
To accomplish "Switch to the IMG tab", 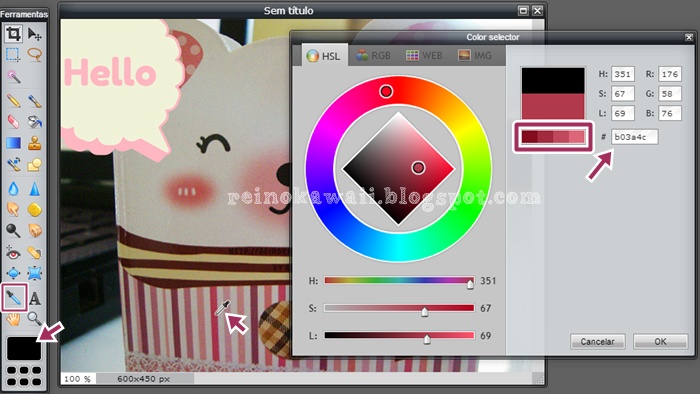I will coord(475,56).
